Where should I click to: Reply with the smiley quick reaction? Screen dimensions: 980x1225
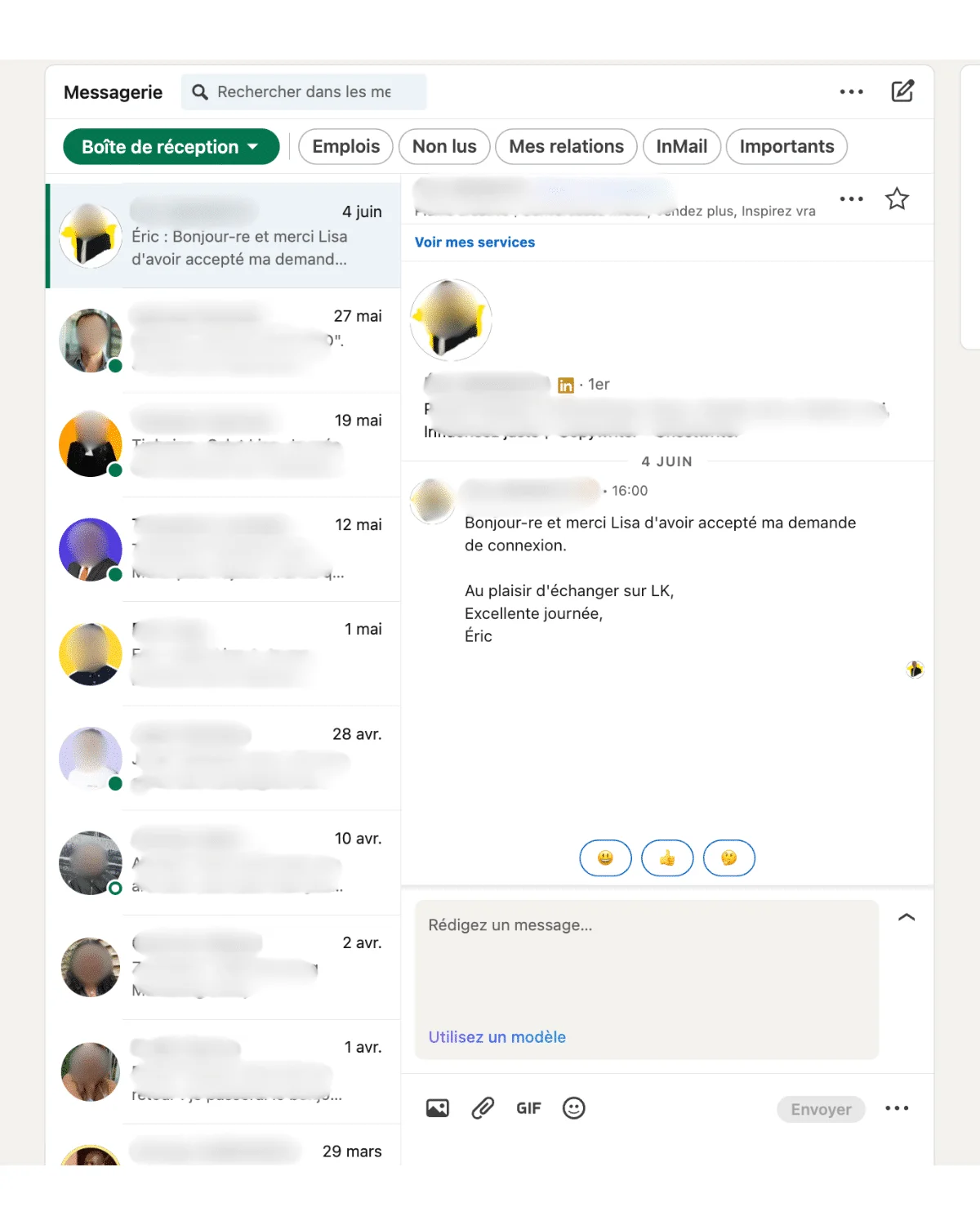click(x=605, y=858)
